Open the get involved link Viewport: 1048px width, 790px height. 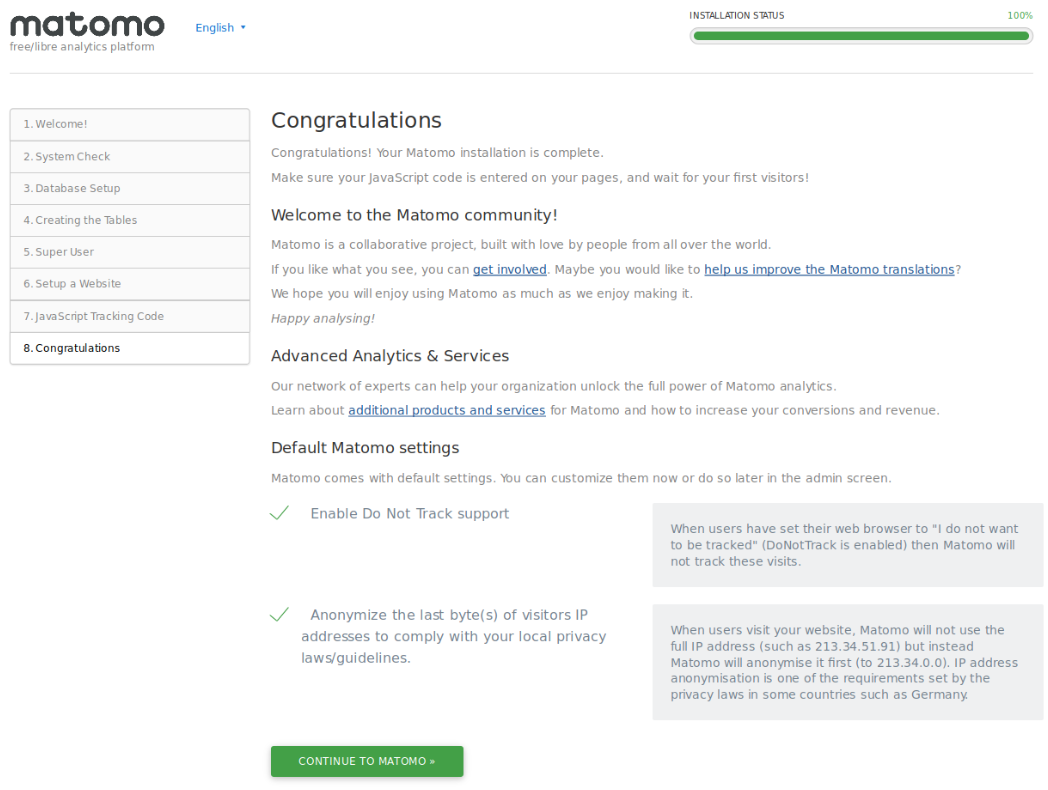[x=510, y=269]
